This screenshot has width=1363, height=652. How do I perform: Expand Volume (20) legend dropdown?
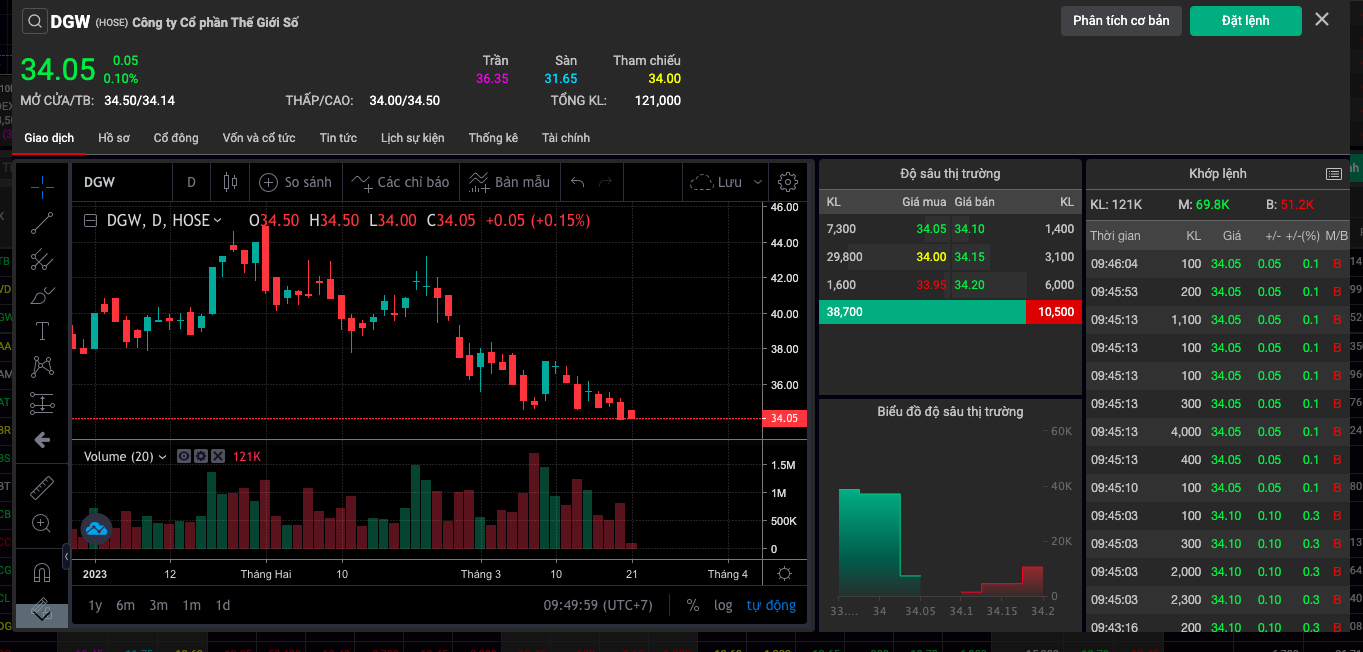163,456
